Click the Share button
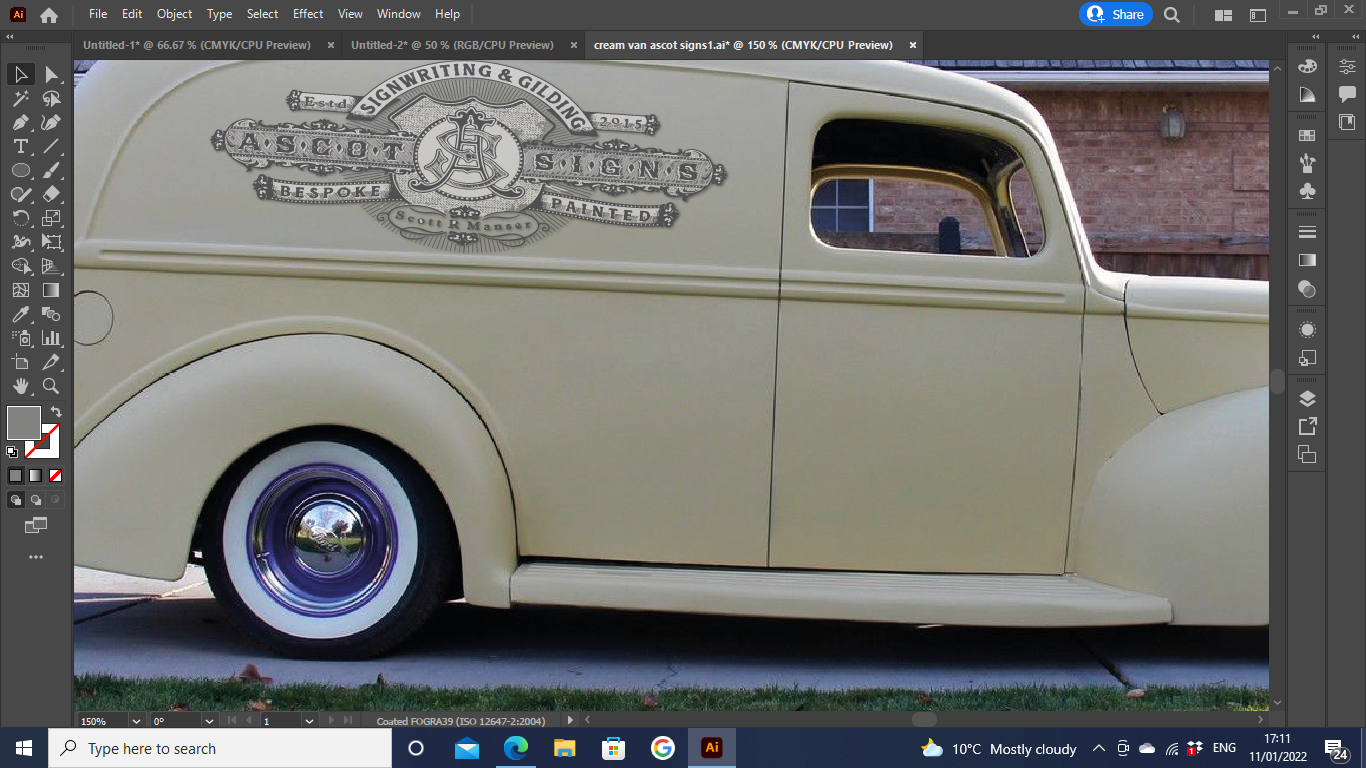Image resolution: width=1366 pixels, height=768 pixels. (1116, 14)
